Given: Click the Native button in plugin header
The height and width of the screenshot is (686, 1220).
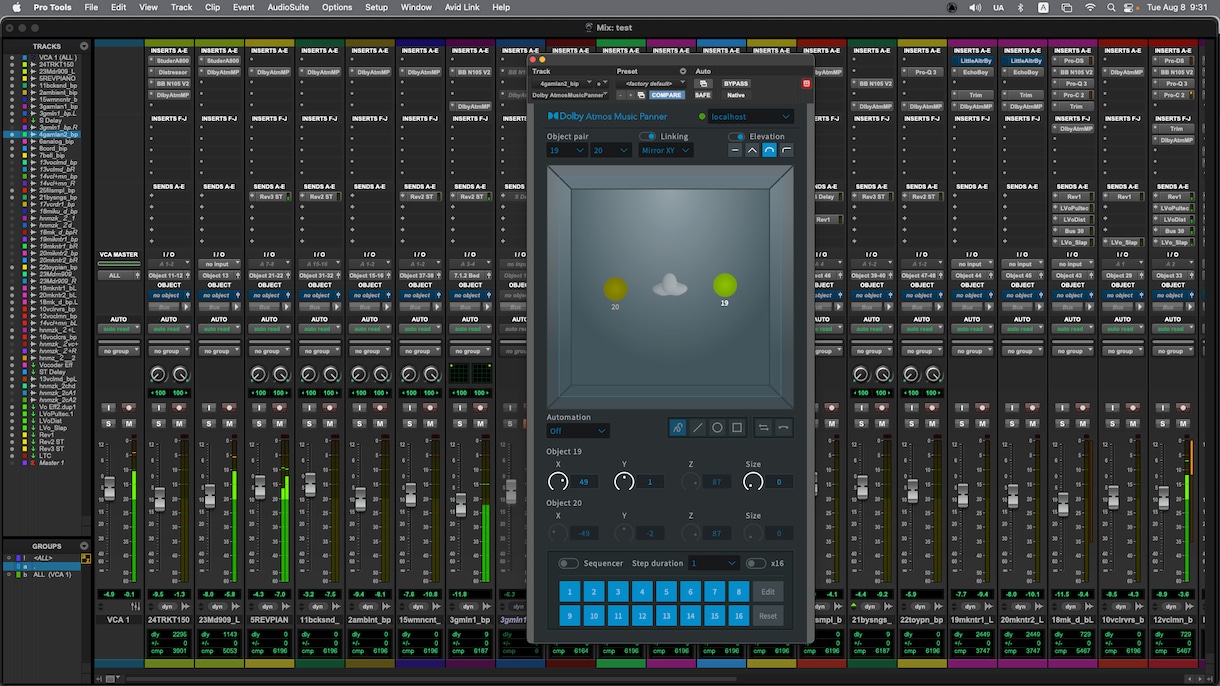Looking at the screenshot, I should click(x=736, y=95).
